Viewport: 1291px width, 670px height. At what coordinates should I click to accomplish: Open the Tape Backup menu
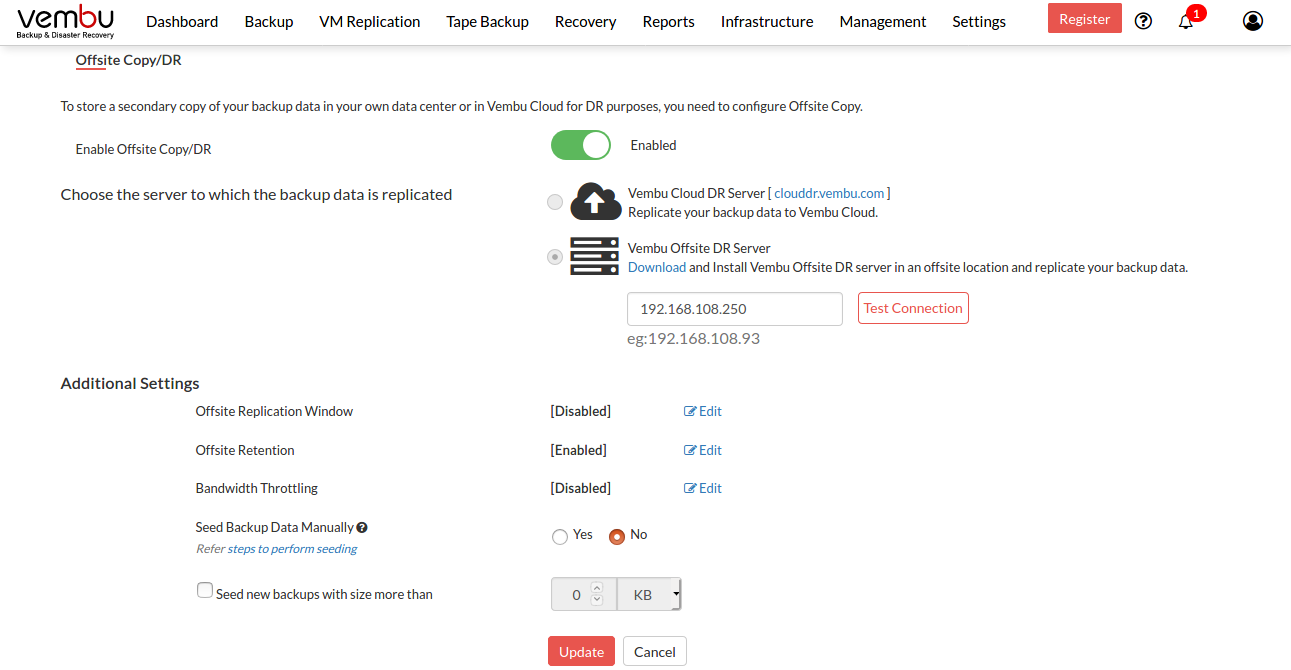[x=488, y=21]
